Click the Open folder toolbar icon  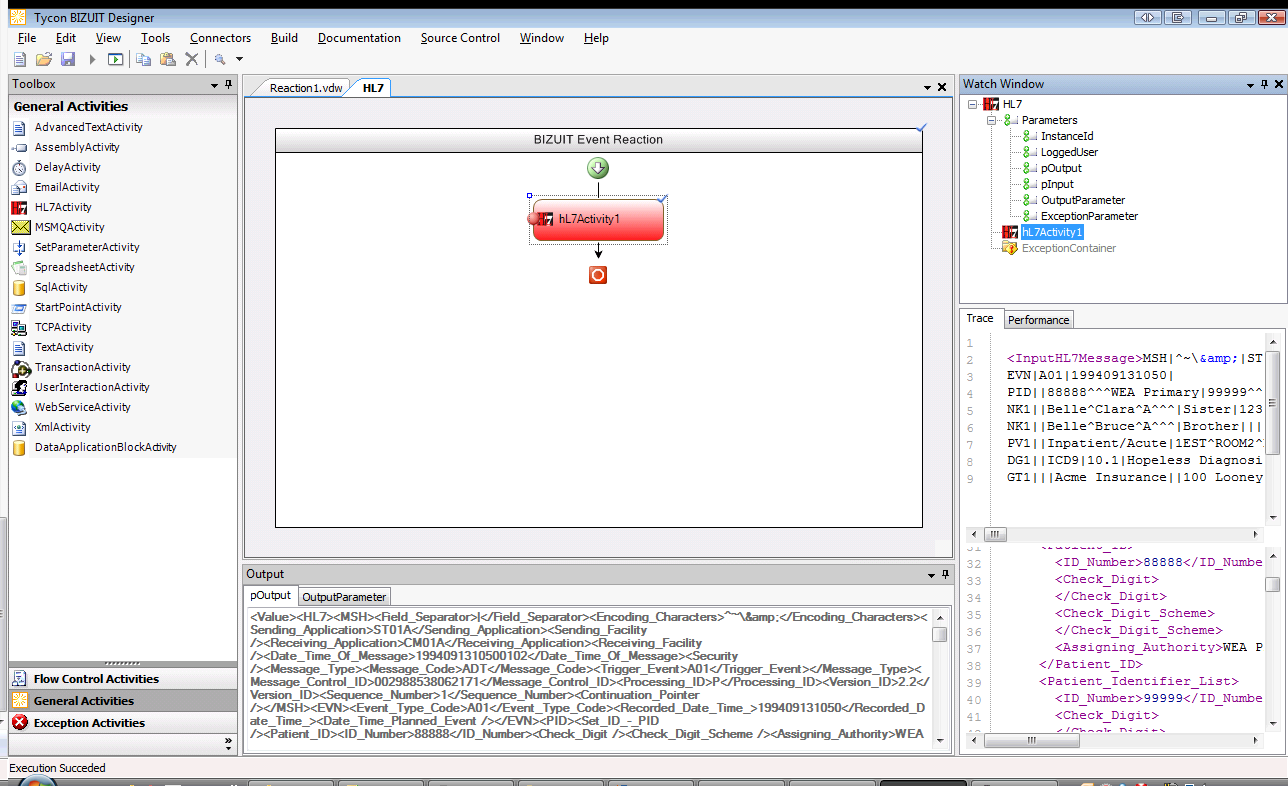(x=44, y=60)
